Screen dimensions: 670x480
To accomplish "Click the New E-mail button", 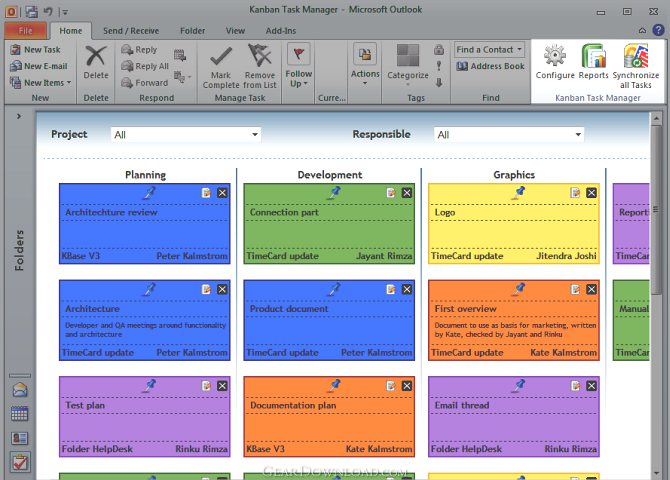I will 39,66.
